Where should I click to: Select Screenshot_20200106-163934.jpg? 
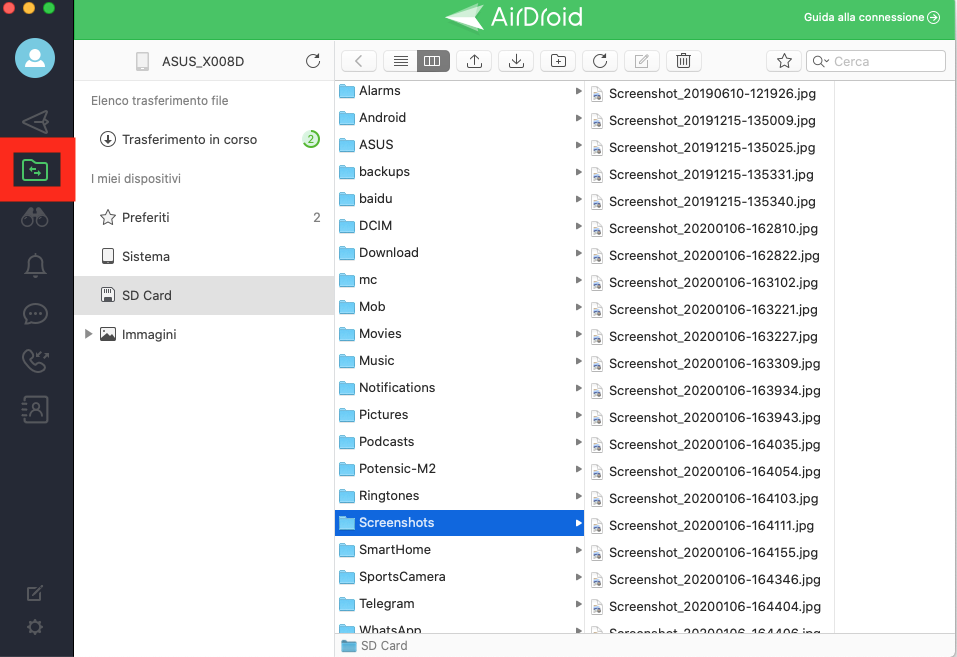pyautogui.click(x=710, y=391)
